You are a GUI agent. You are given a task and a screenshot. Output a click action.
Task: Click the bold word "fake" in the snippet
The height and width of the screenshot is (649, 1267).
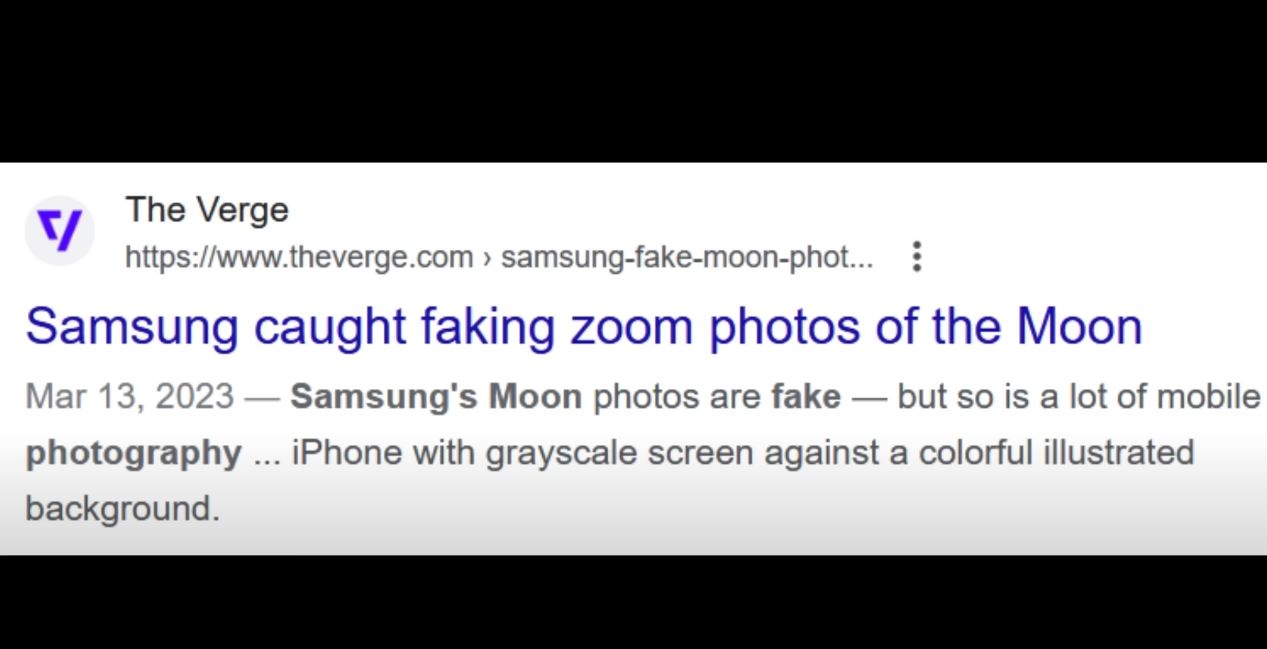point(806,397)
